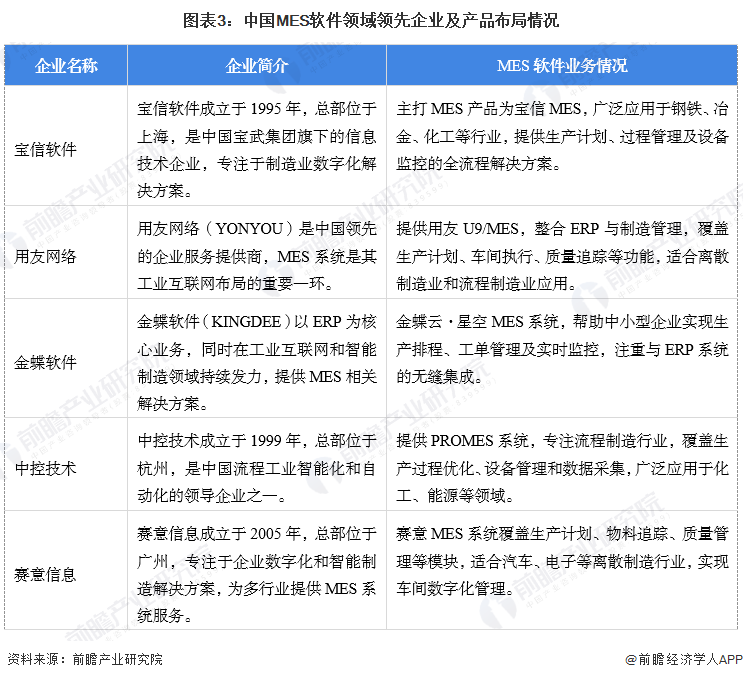This screenshot has height=680, width=743.
Task: Click the source note '资料来源：前瞻产业研究院'
Action: (85, 659)
